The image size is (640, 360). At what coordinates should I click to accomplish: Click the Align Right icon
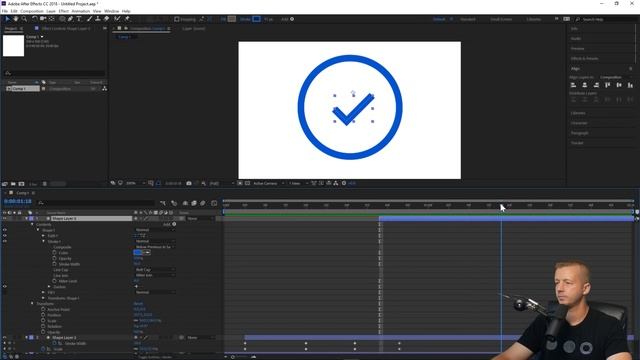(x=596, y=85)
